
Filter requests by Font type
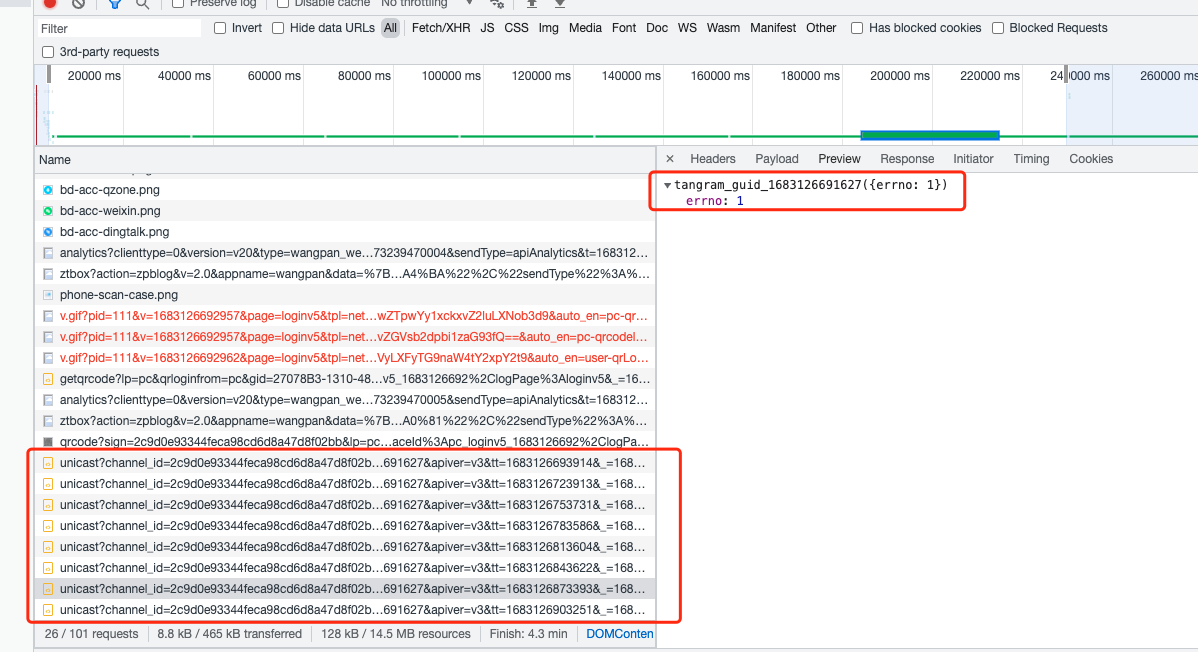(623, 28)
